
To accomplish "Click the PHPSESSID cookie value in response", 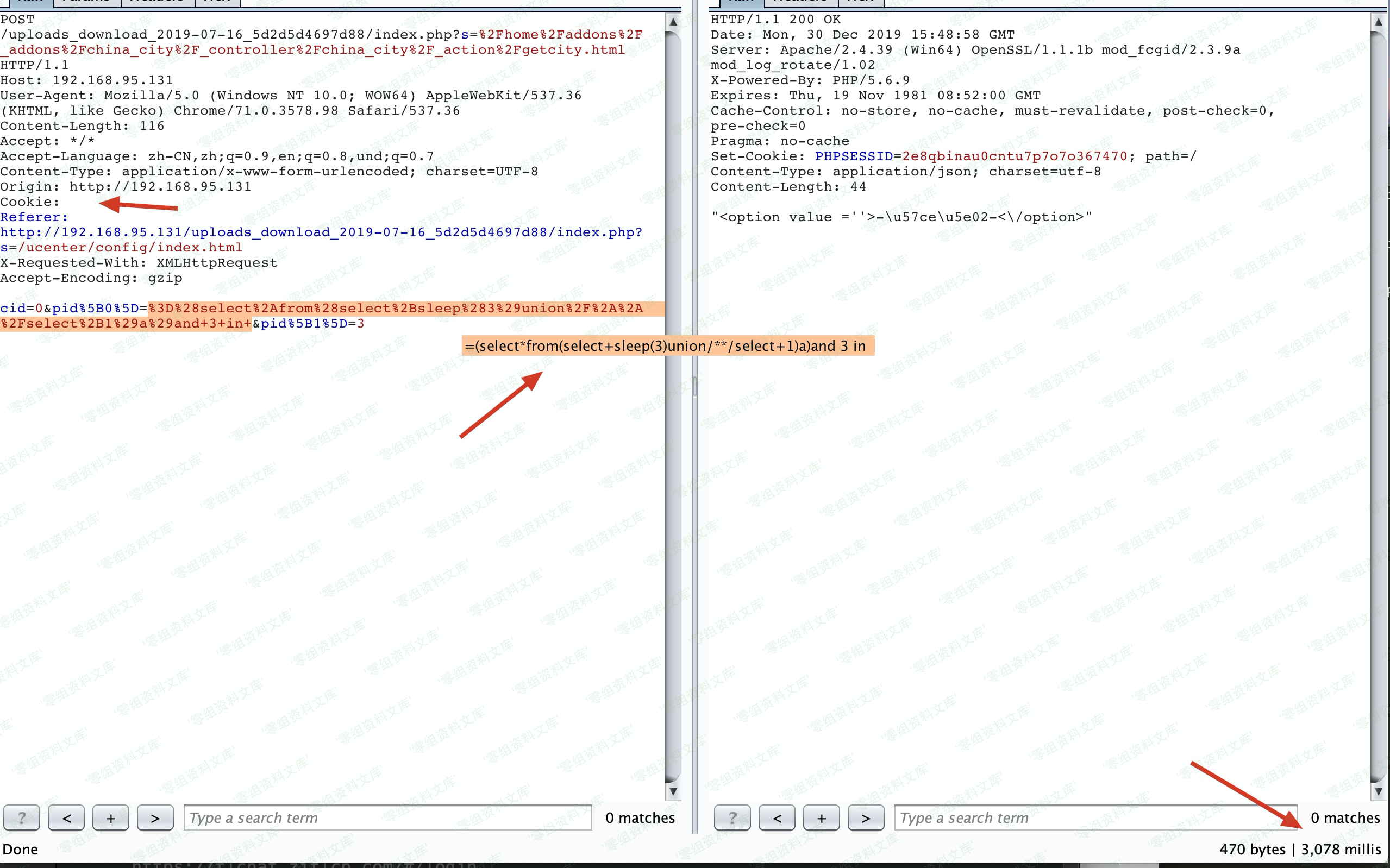I will coord(1014,156).
